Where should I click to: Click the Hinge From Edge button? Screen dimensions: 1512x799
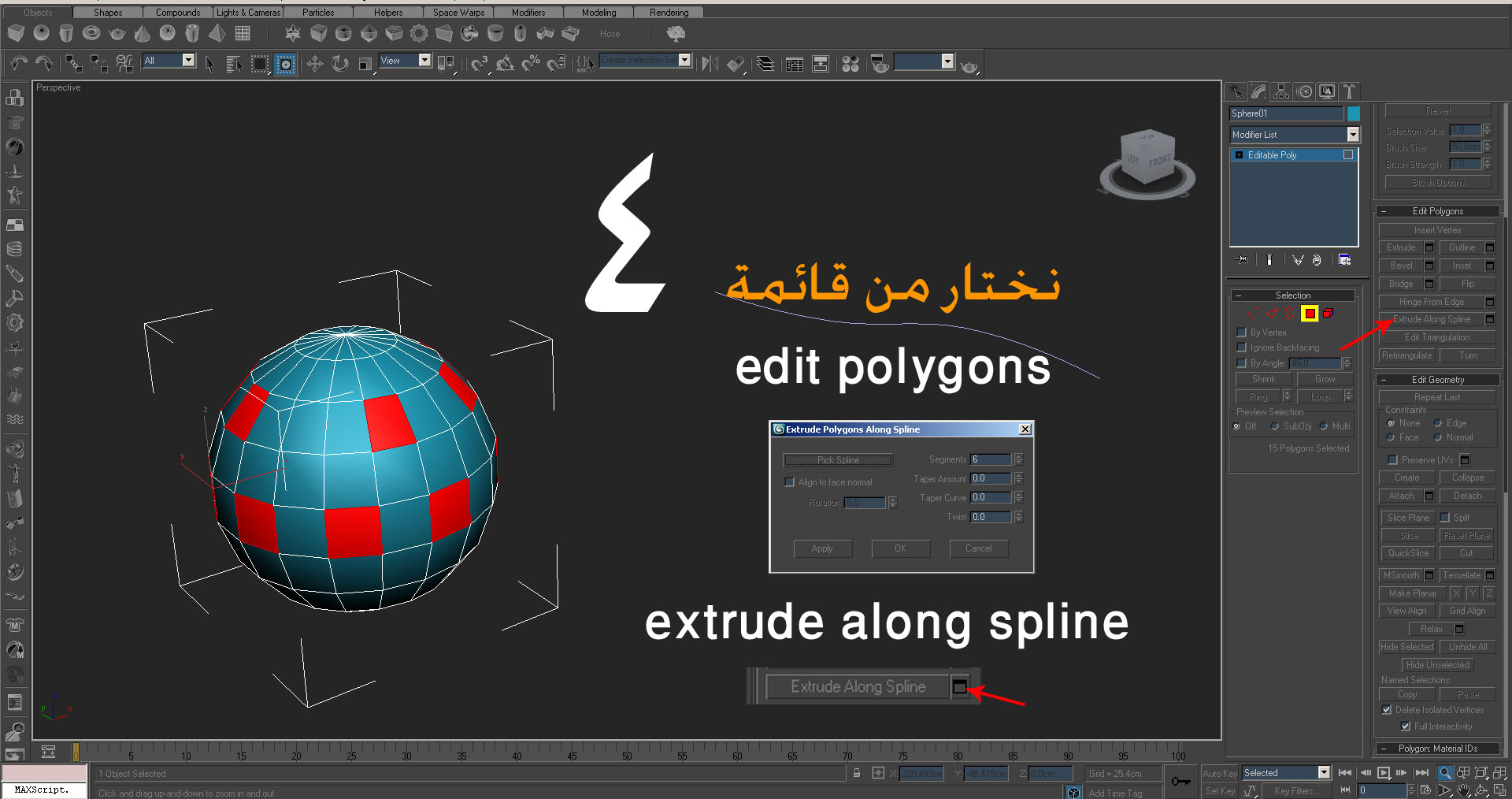point(1431,302)
